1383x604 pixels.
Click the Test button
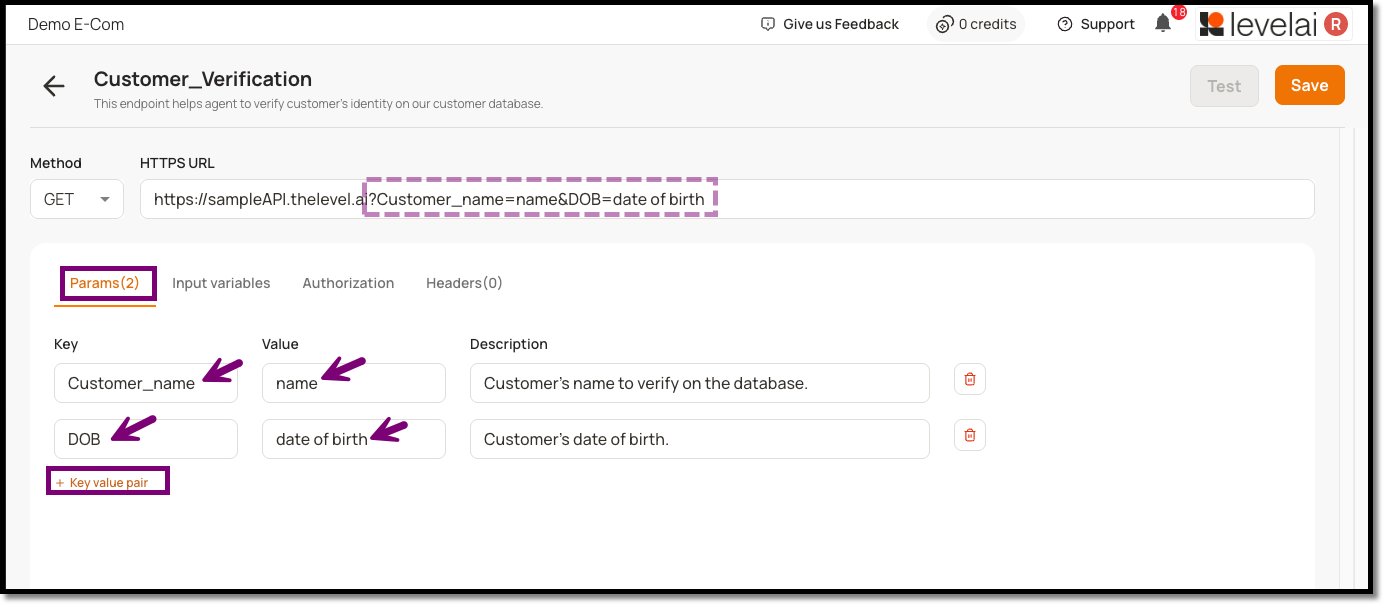1224,86
